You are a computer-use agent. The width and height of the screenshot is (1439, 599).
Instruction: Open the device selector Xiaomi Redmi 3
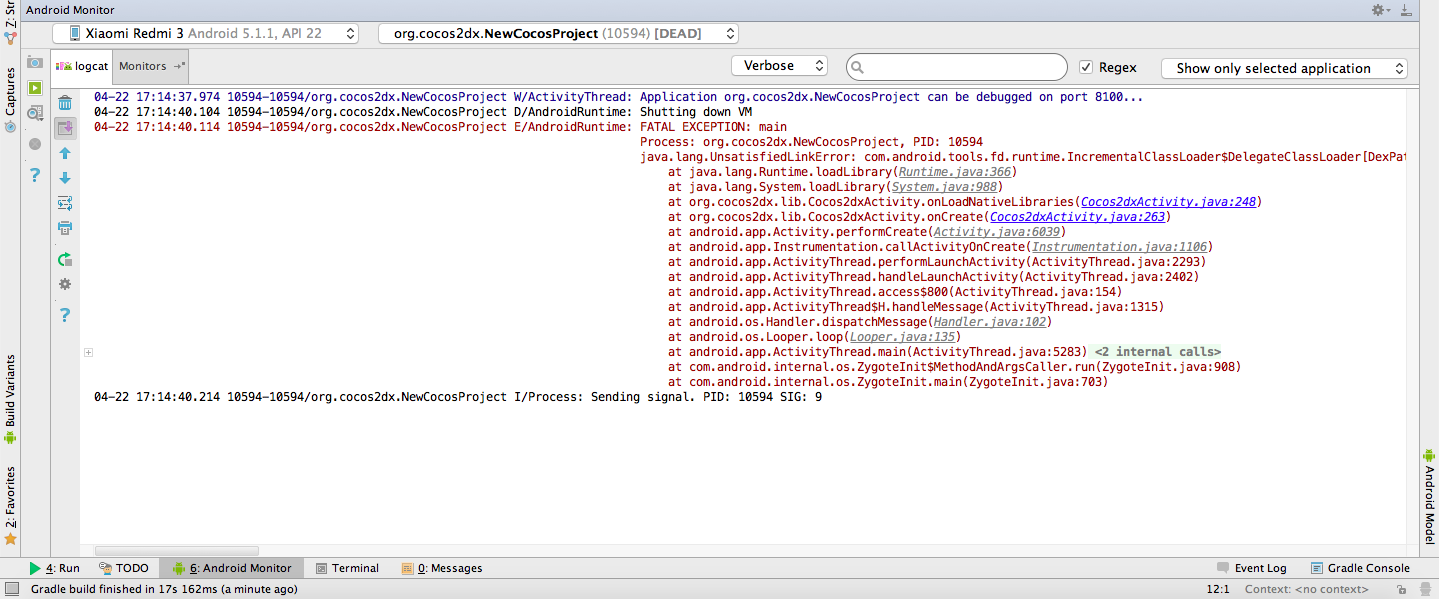click(205, 33)
